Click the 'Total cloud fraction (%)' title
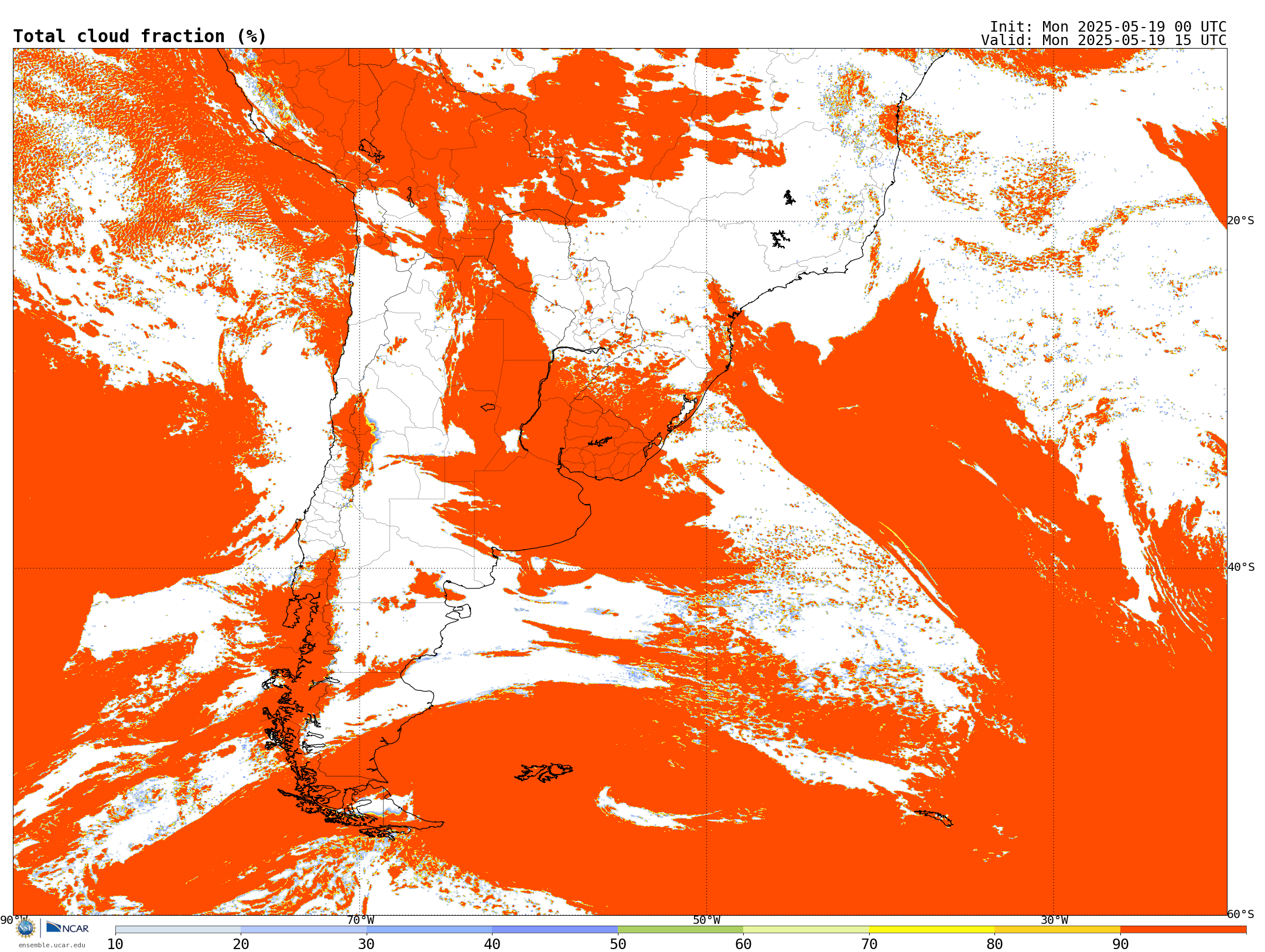The height and width of the screenshot is (952, 1265). (140, 36)
